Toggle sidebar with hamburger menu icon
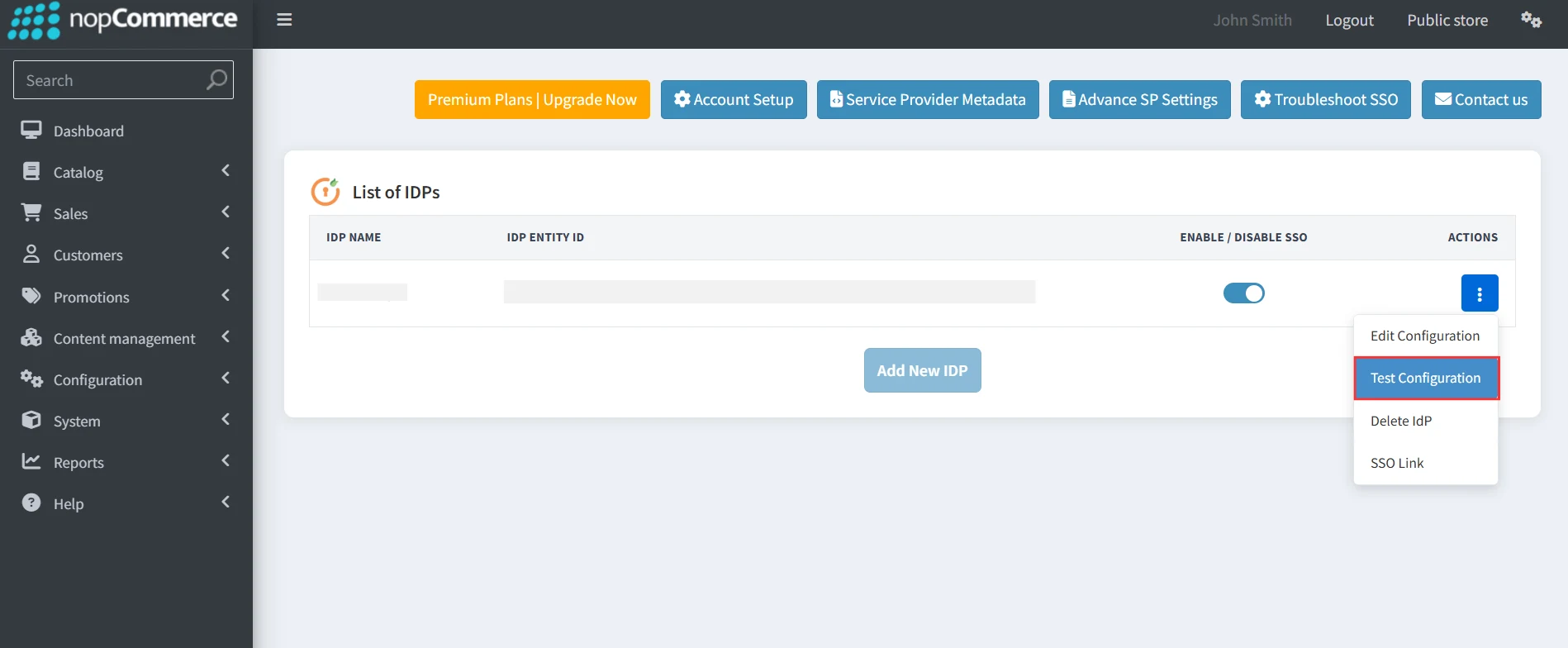The width and height of the screenshot is (1568, 648). click(x=284, y=20)
